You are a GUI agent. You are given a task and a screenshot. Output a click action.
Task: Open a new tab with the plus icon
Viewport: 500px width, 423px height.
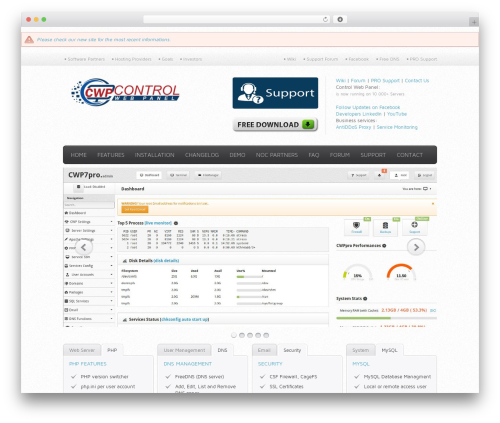tap(474, 22)
